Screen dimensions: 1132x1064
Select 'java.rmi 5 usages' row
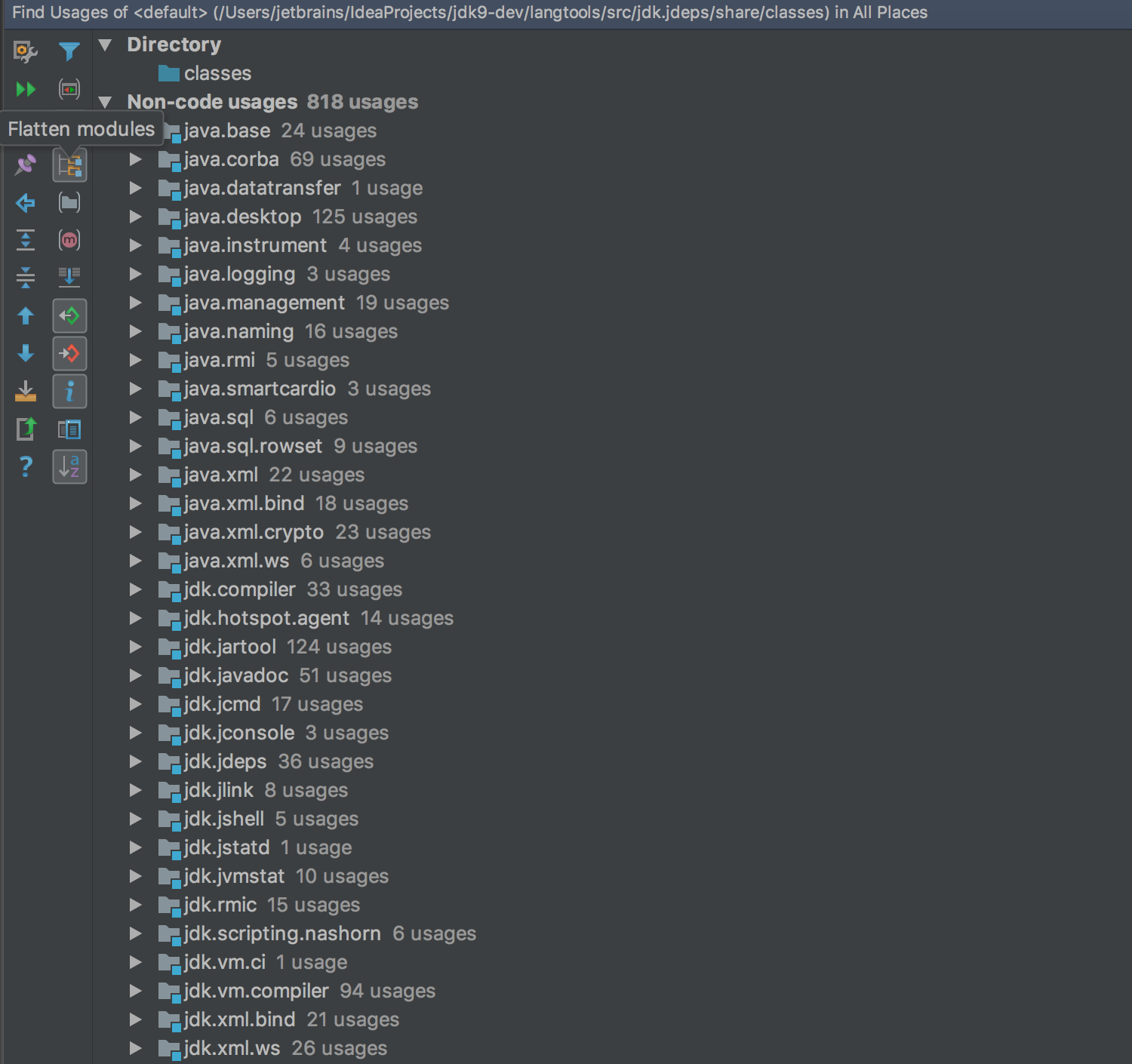[254, 360]
